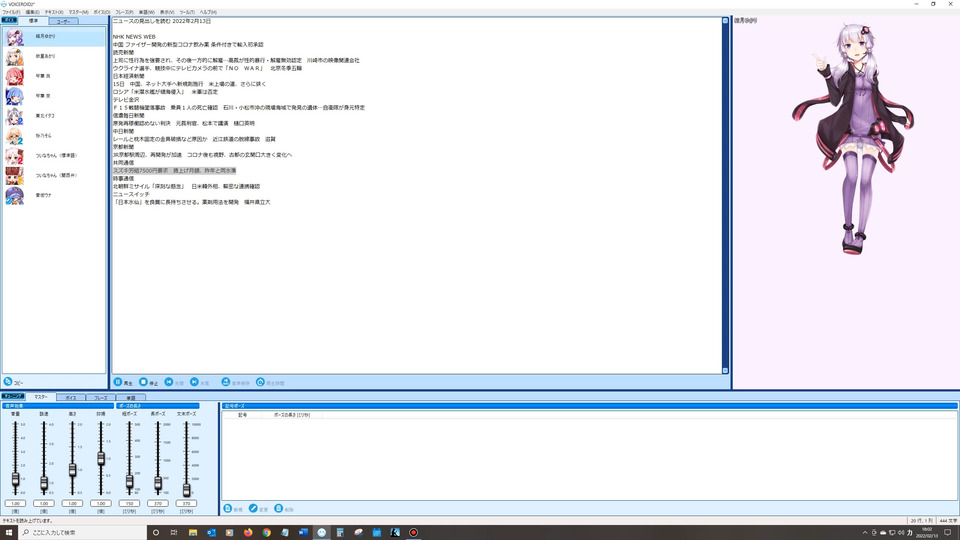Open the 単語(W) menu

pos(146,12)
